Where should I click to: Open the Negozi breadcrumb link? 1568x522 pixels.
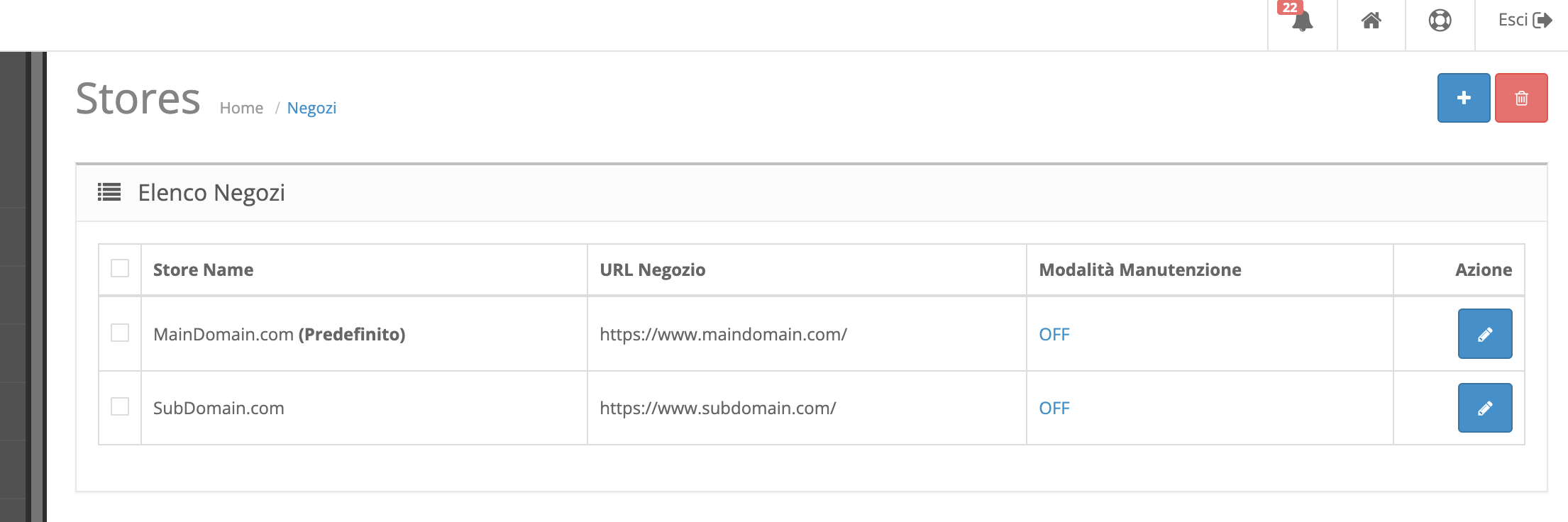tap(311, 108)
